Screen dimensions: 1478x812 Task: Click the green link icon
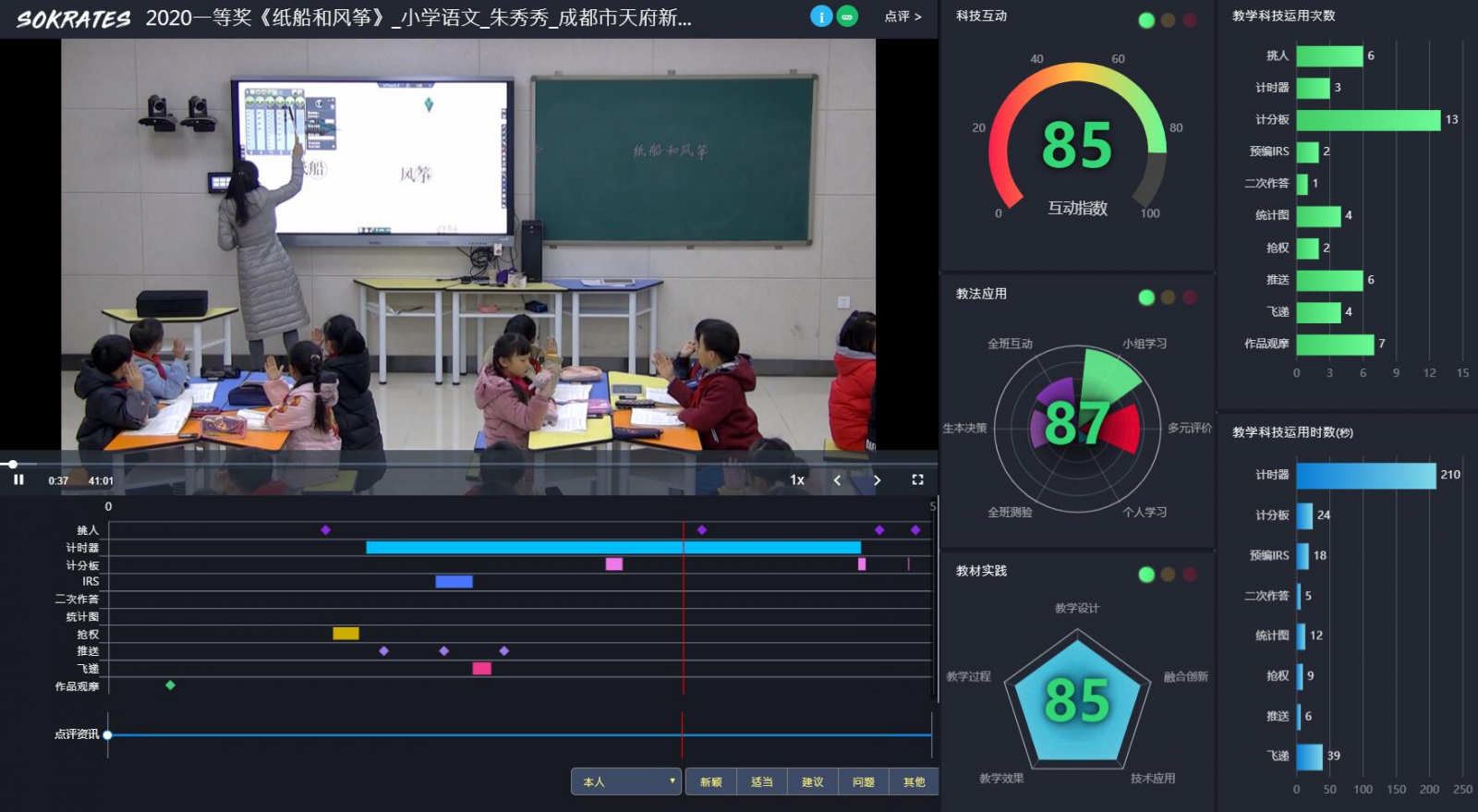click(x=847, y=17)
